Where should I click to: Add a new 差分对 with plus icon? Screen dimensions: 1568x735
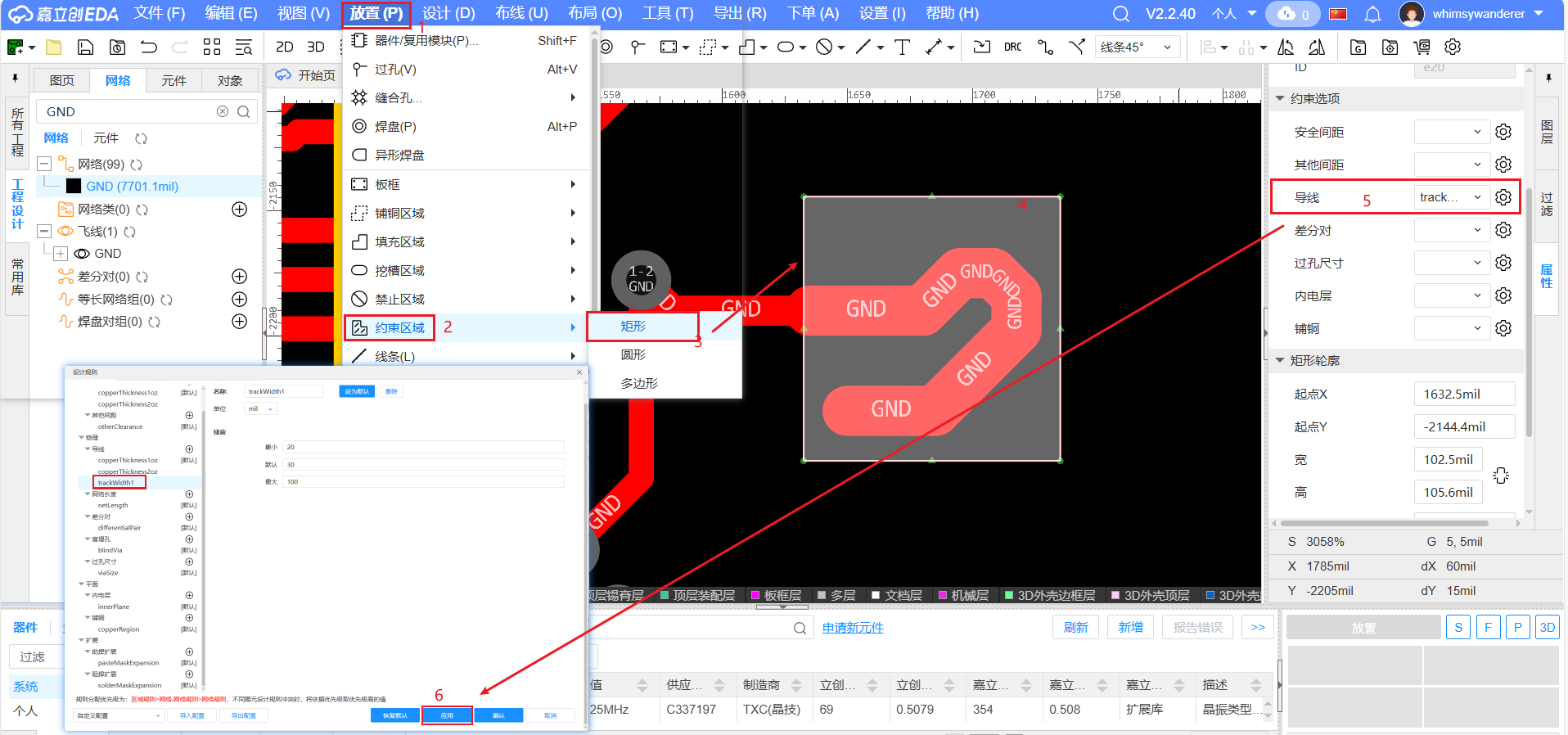coord(240,277)
